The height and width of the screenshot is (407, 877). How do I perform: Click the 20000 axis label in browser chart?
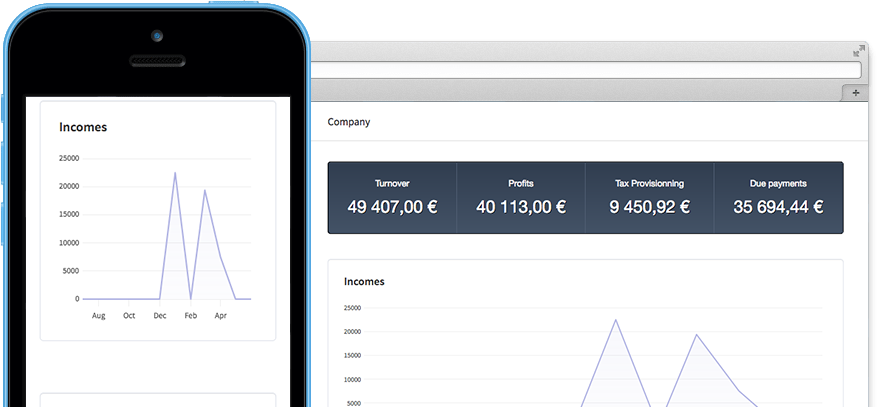click(353, 332)
